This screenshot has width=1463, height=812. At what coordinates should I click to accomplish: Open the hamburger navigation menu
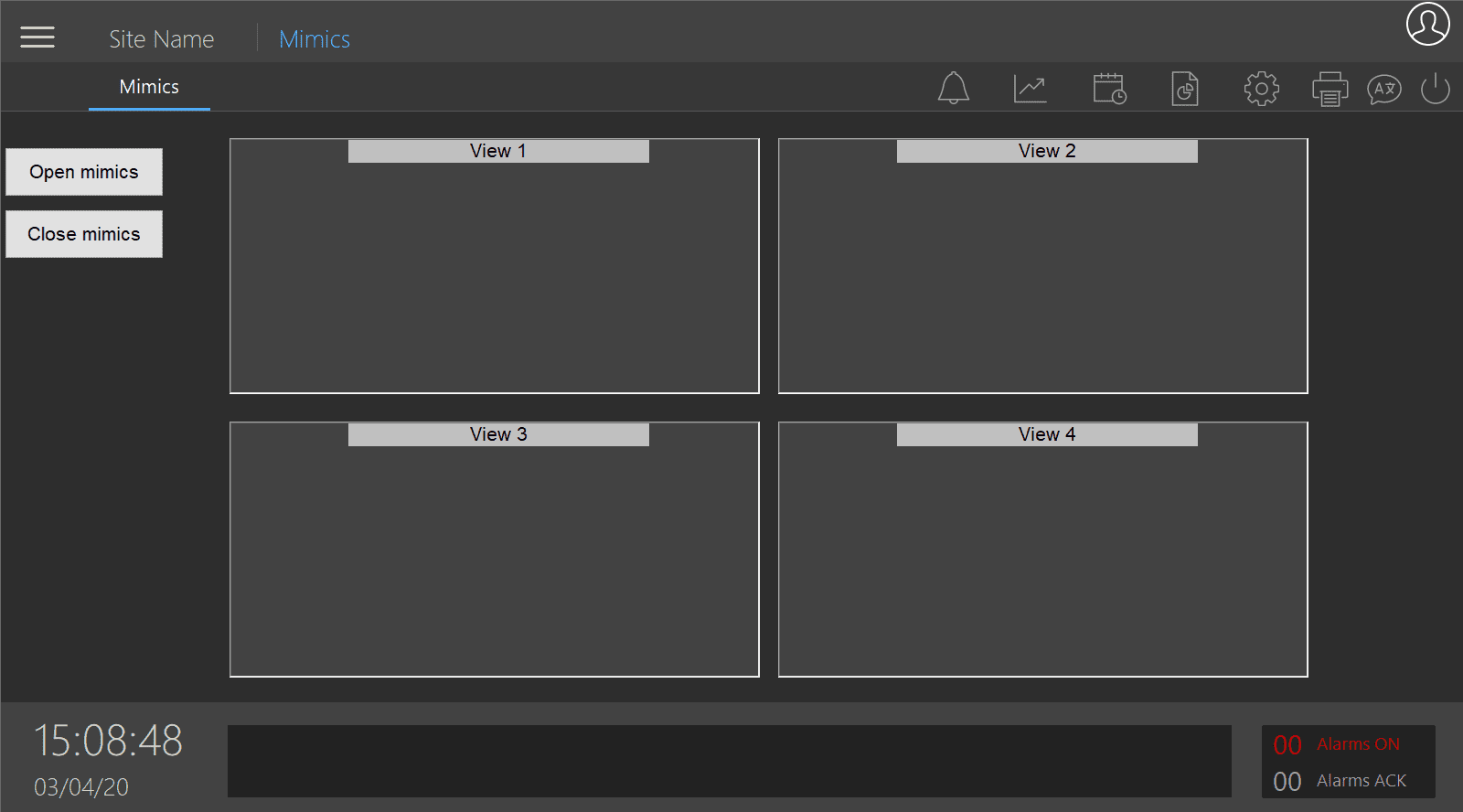pos(37,37)
